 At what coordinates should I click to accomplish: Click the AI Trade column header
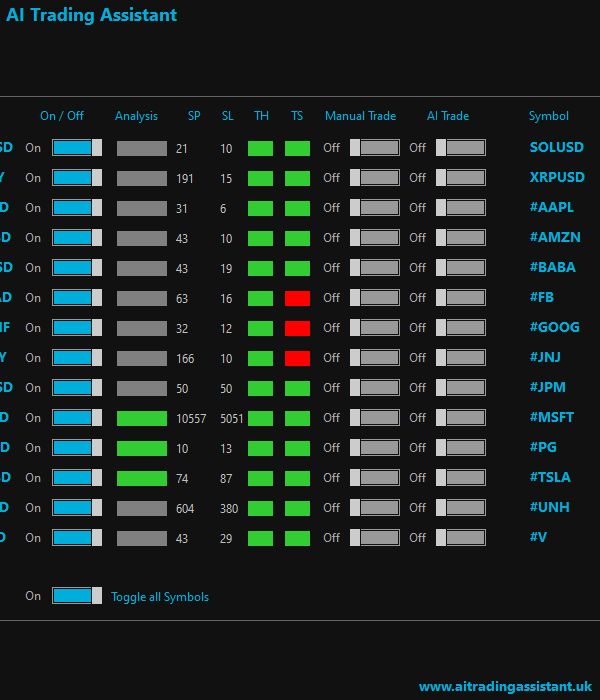pyautogui.click(x=448, y=116)
